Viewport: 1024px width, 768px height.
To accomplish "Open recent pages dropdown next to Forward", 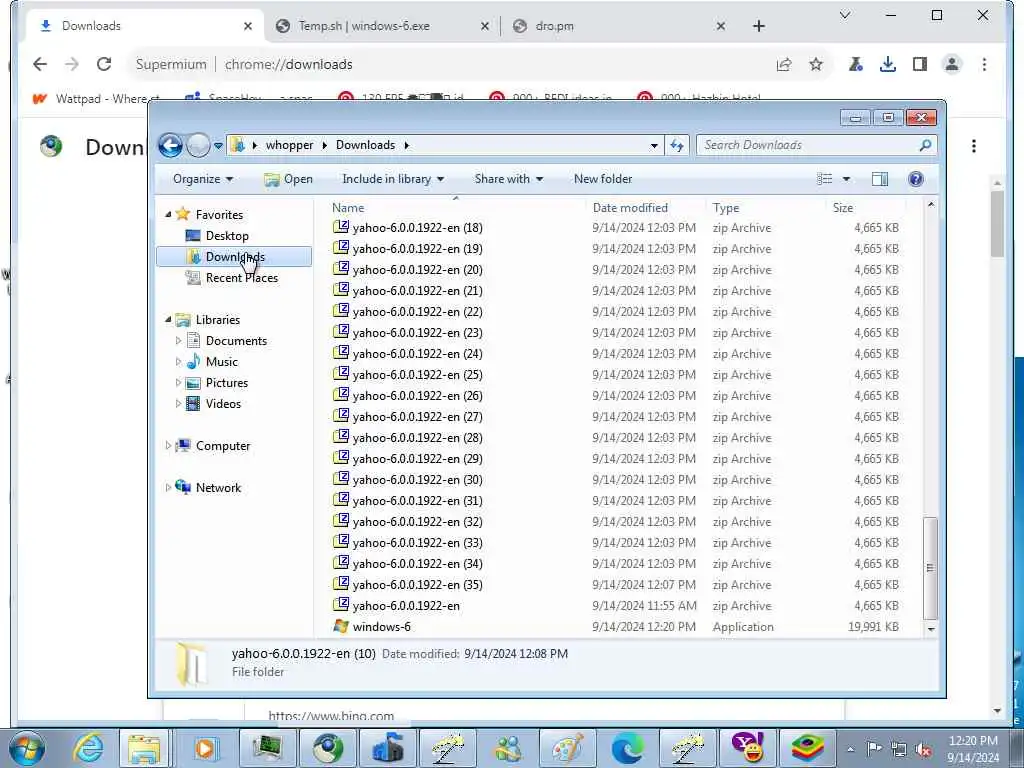I will (218, 146).
